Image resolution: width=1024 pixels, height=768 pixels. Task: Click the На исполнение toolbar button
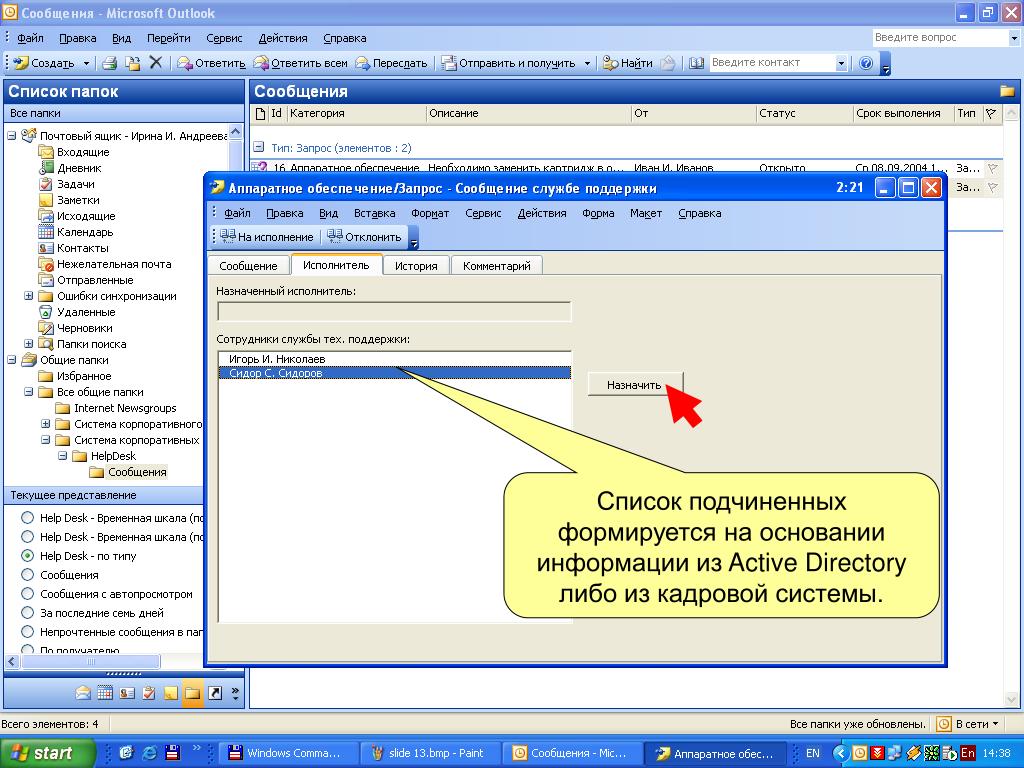pos(267,237)
